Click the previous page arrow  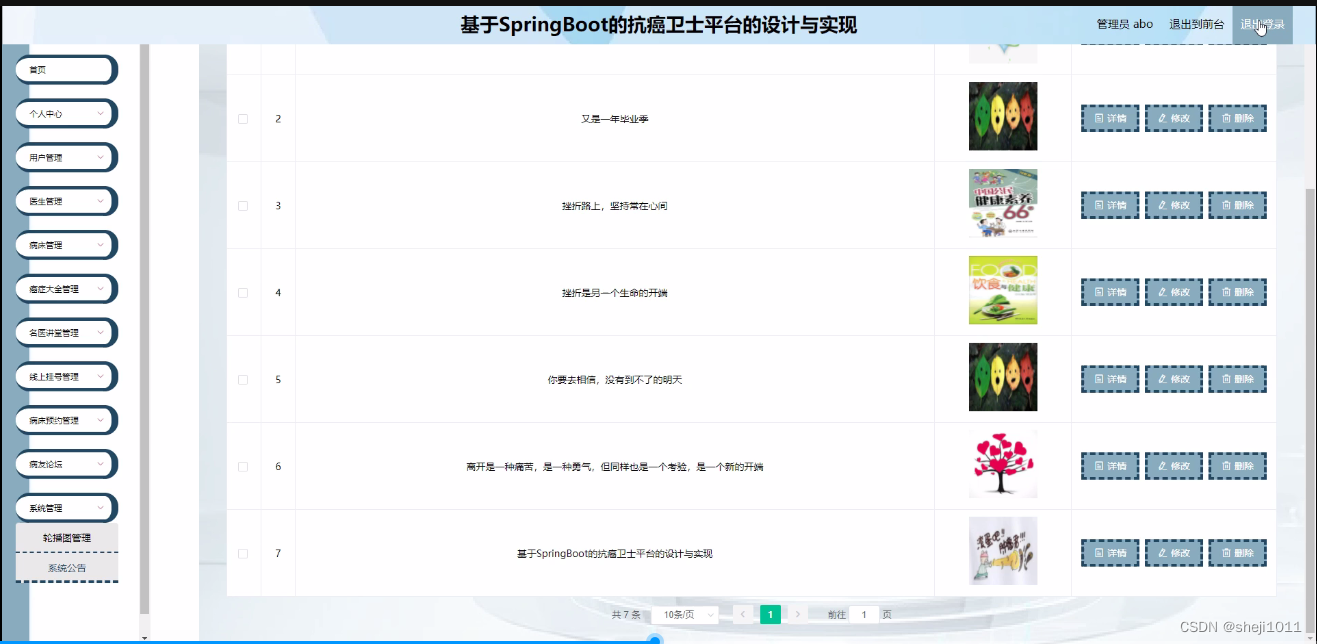[742, 614]
